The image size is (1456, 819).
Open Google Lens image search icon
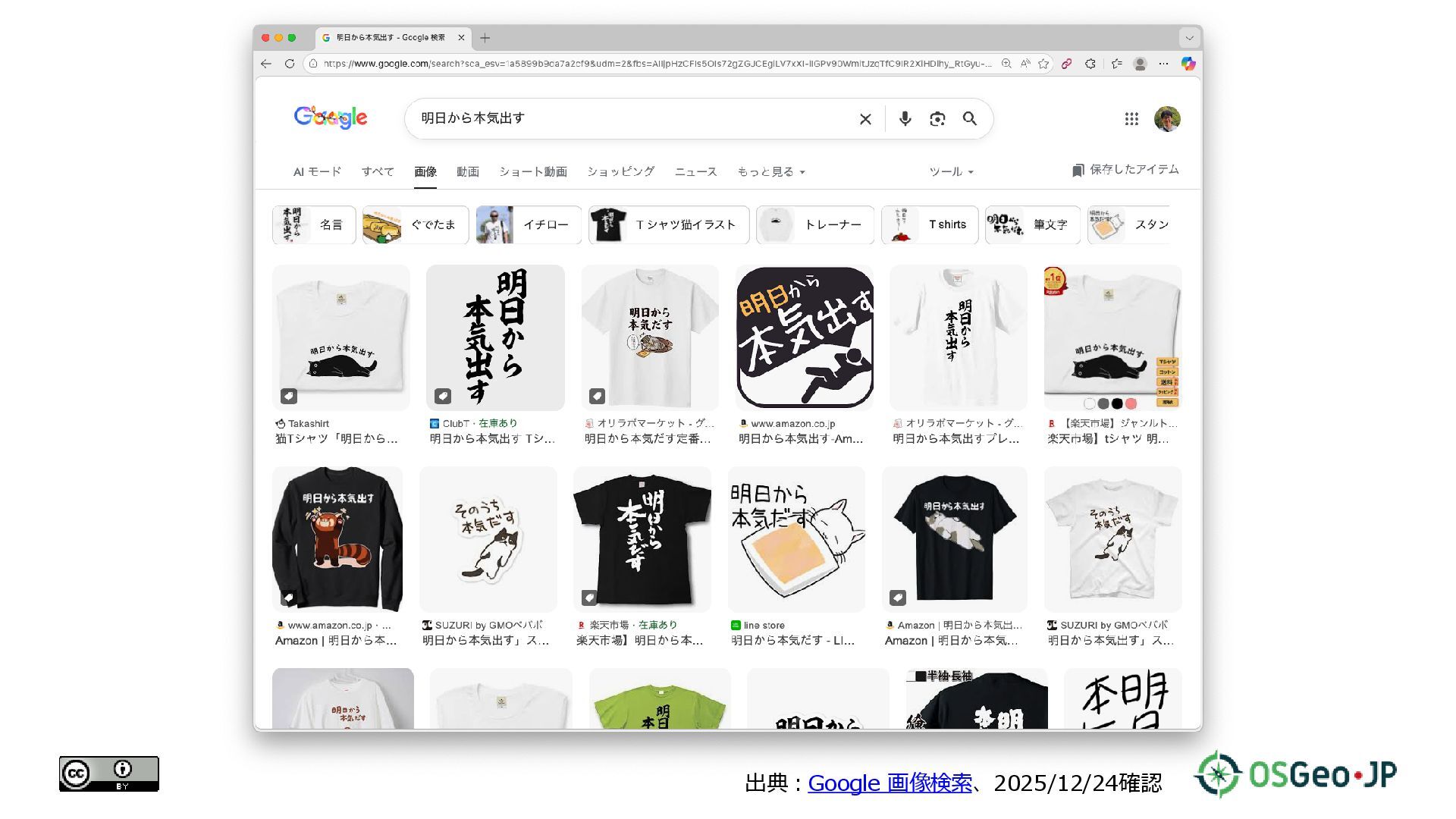click(x=937, y=119)
